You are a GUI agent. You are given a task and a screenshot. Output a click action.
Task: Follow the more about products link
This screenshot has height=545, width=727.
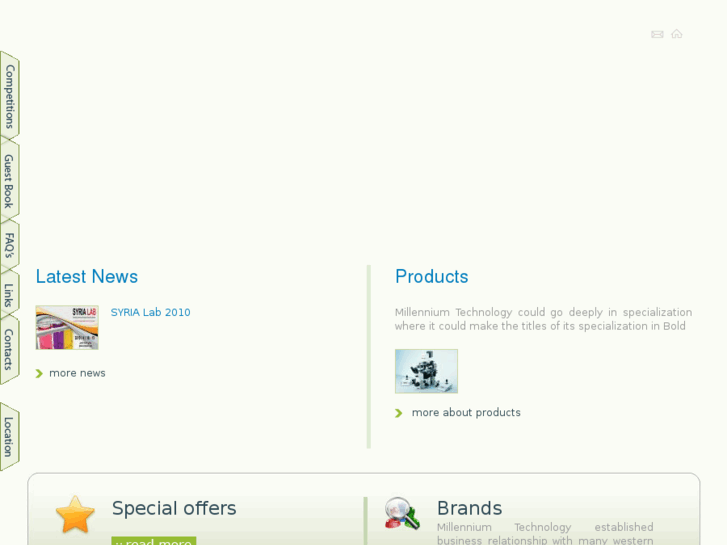click(x=466, y=412)
